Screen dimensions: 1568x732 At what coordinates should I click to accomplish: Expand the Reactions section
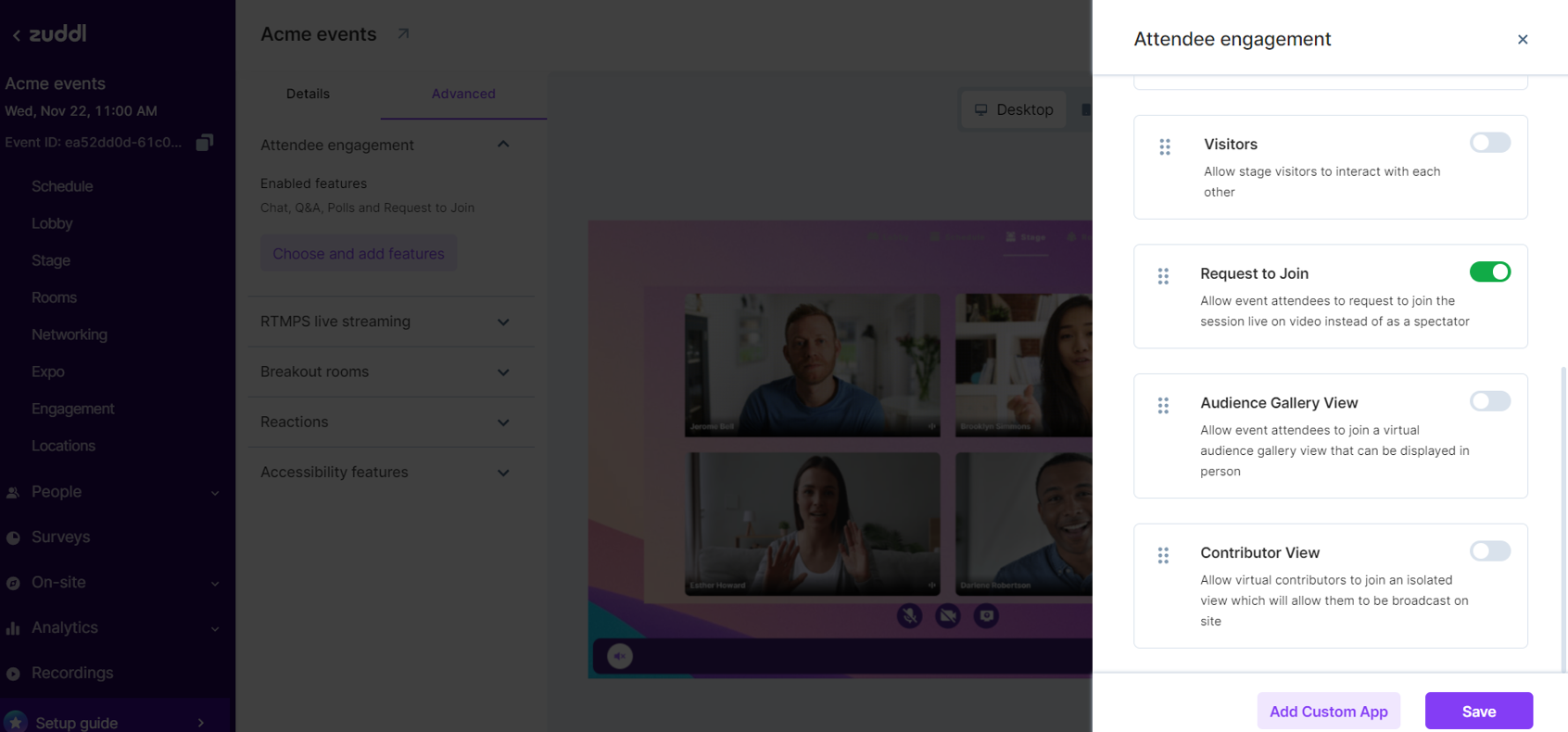click(503, 423)
